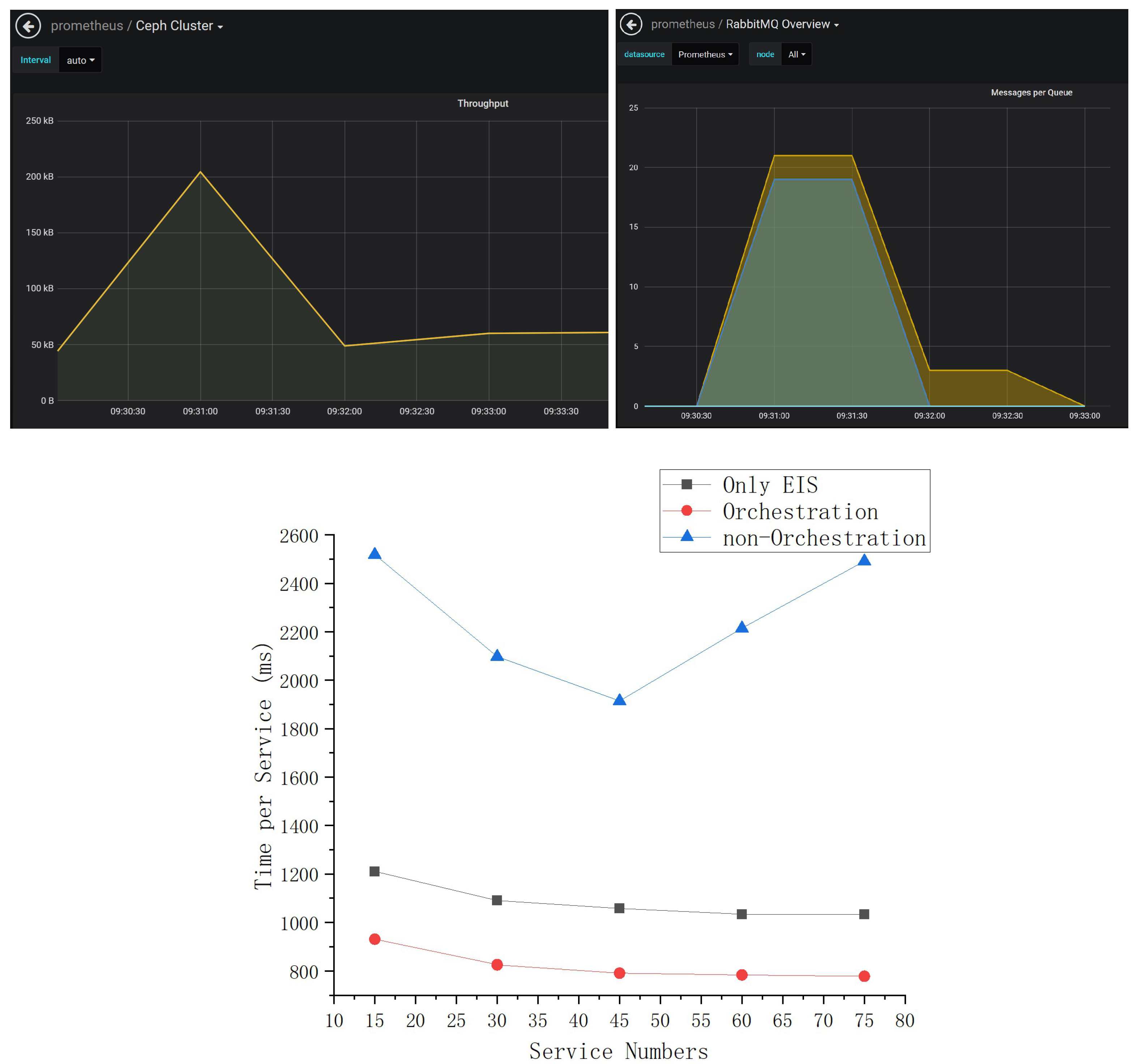Screen dimensions: 1137x1064
Task: Click the non-Orchestration blue triangle legend marker
Action: pos(687,536)
